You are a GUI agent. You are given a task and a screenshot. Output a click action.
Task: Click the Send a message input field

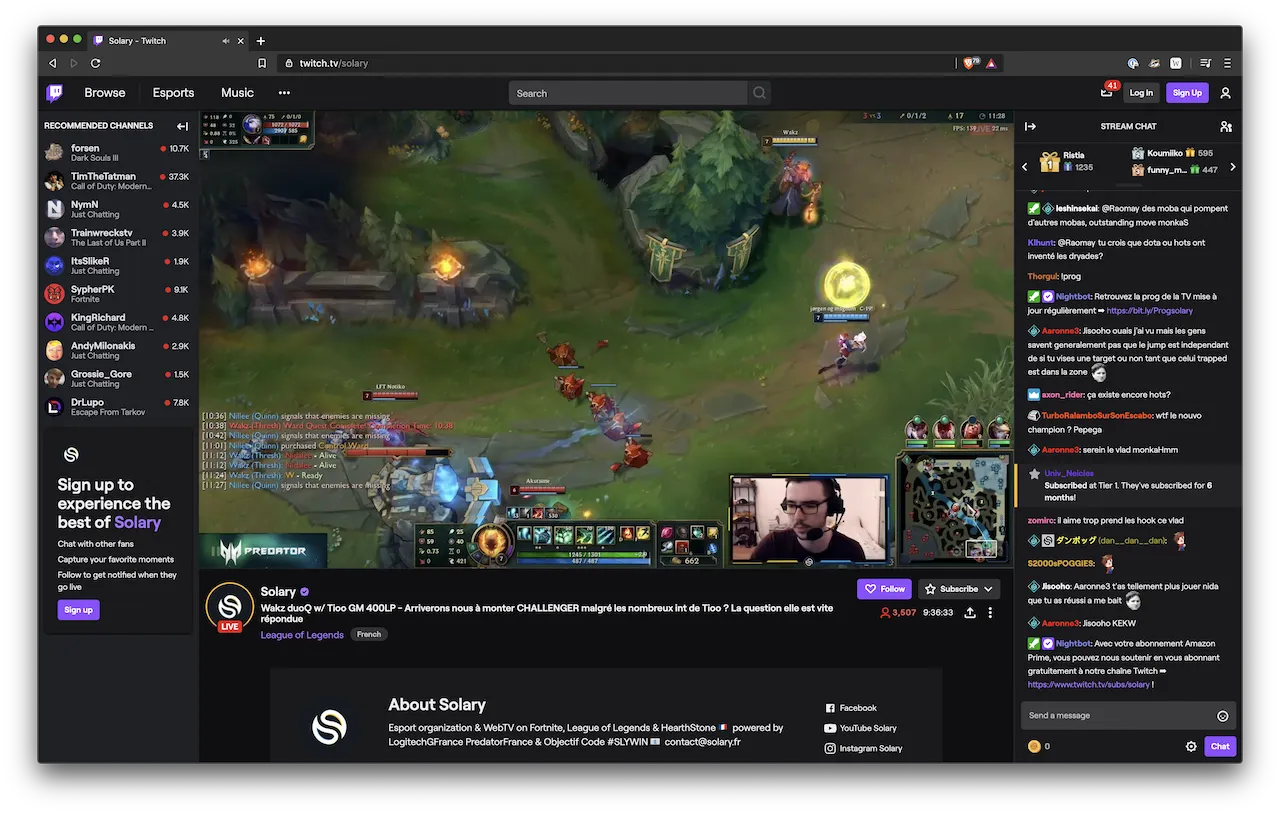tap(1110, 715)
